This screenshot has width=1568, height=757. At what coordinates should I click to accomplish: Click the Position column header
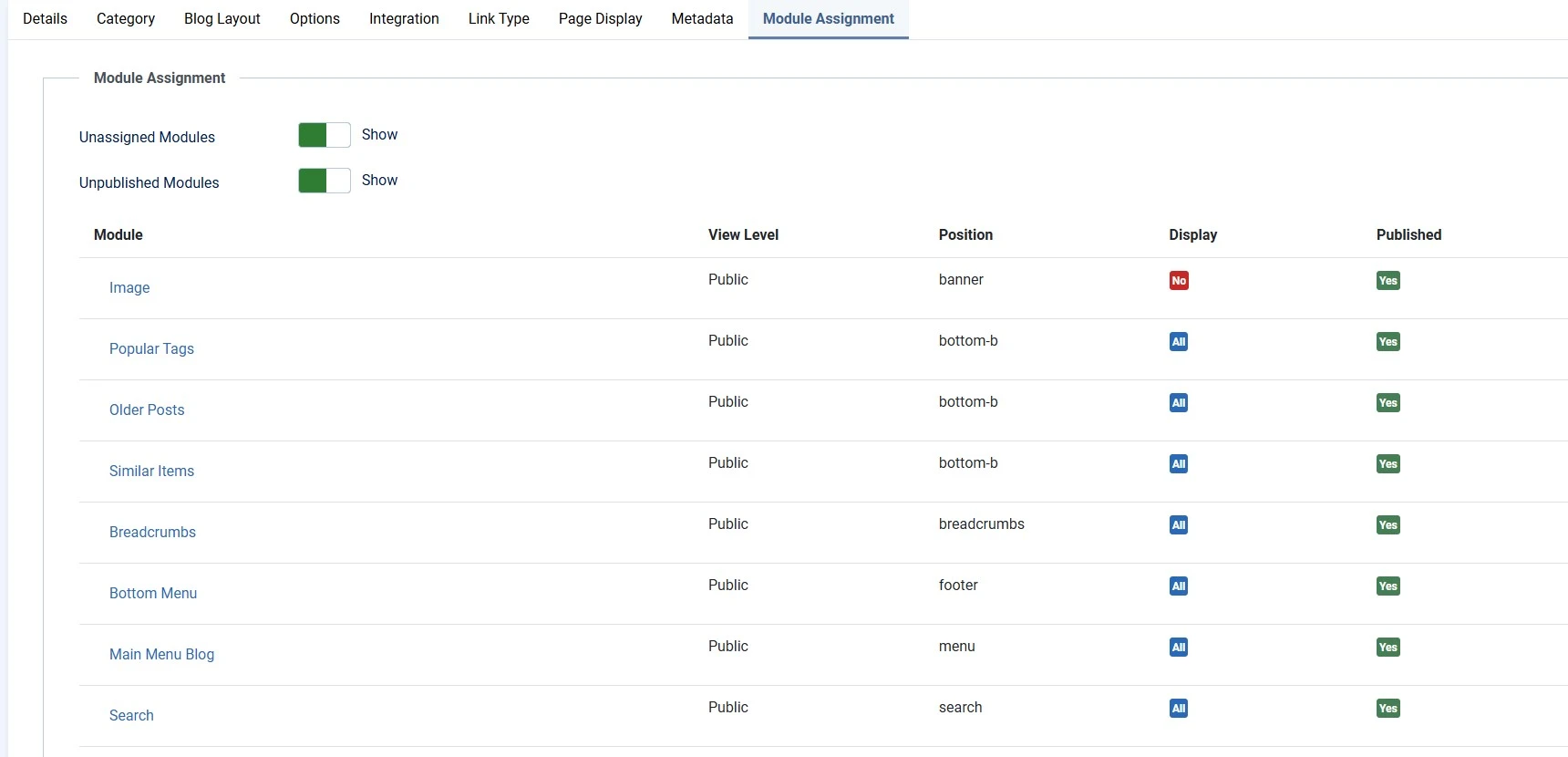965,235
